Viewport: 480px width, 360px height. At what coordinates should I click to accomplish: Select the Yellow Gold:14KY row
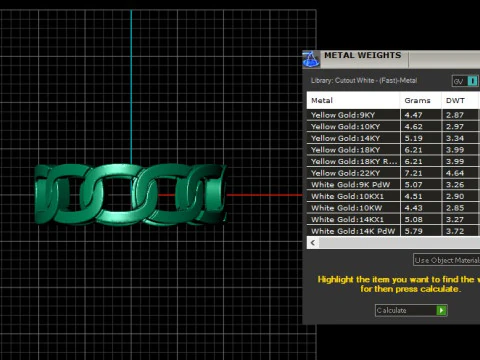pyautogui.click(x=393, y=138)
